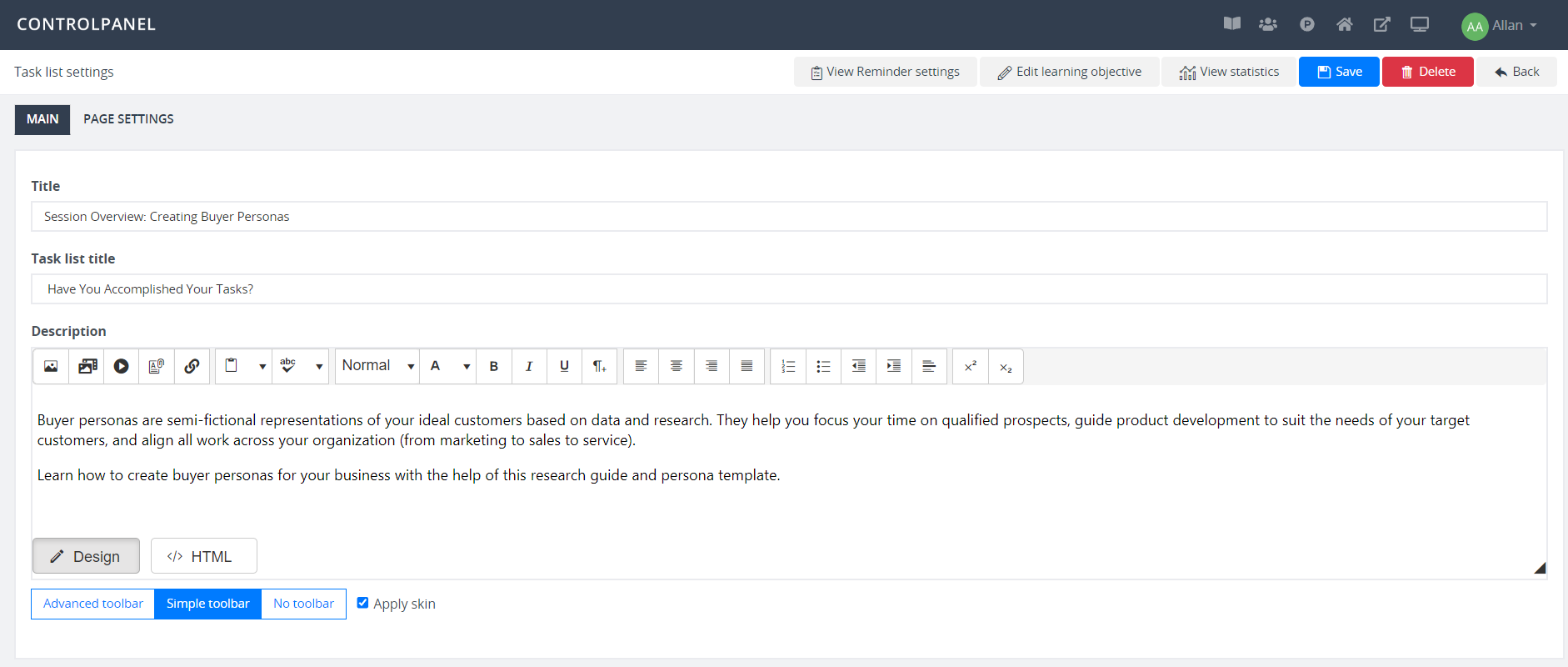Click Edit learning objective
1568x667 pixels.
point(1069,72)
